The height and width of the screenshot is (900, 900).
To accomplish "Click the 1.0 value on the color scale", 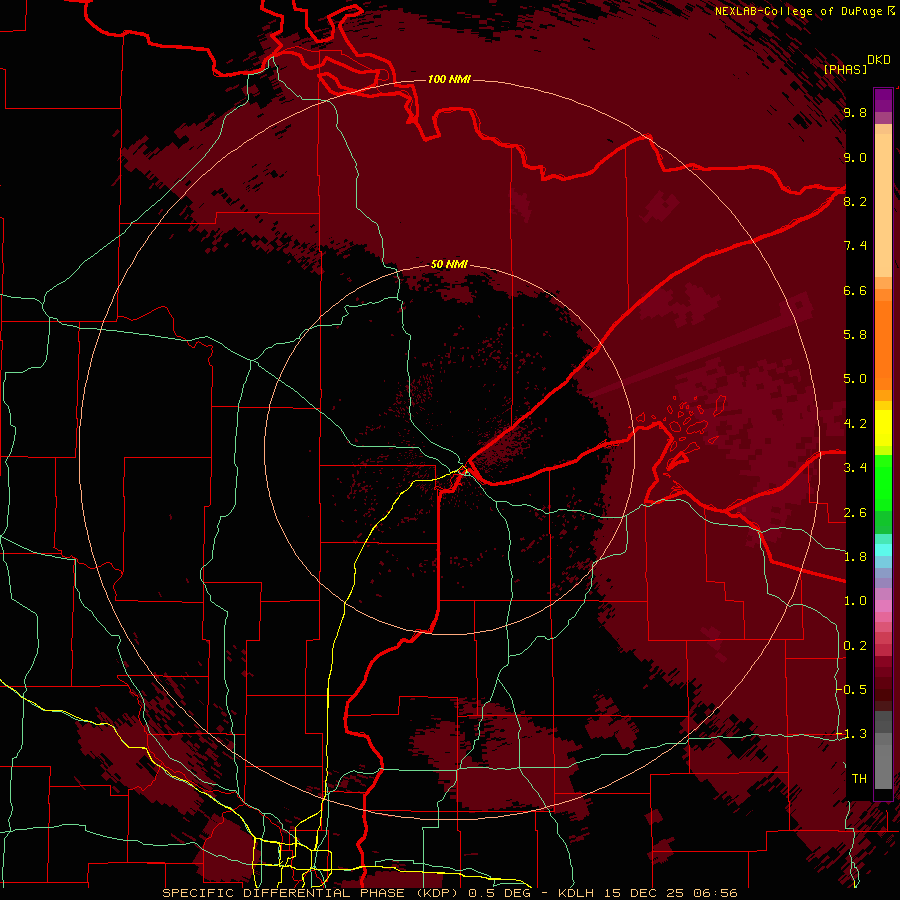I will coord(855,601).
